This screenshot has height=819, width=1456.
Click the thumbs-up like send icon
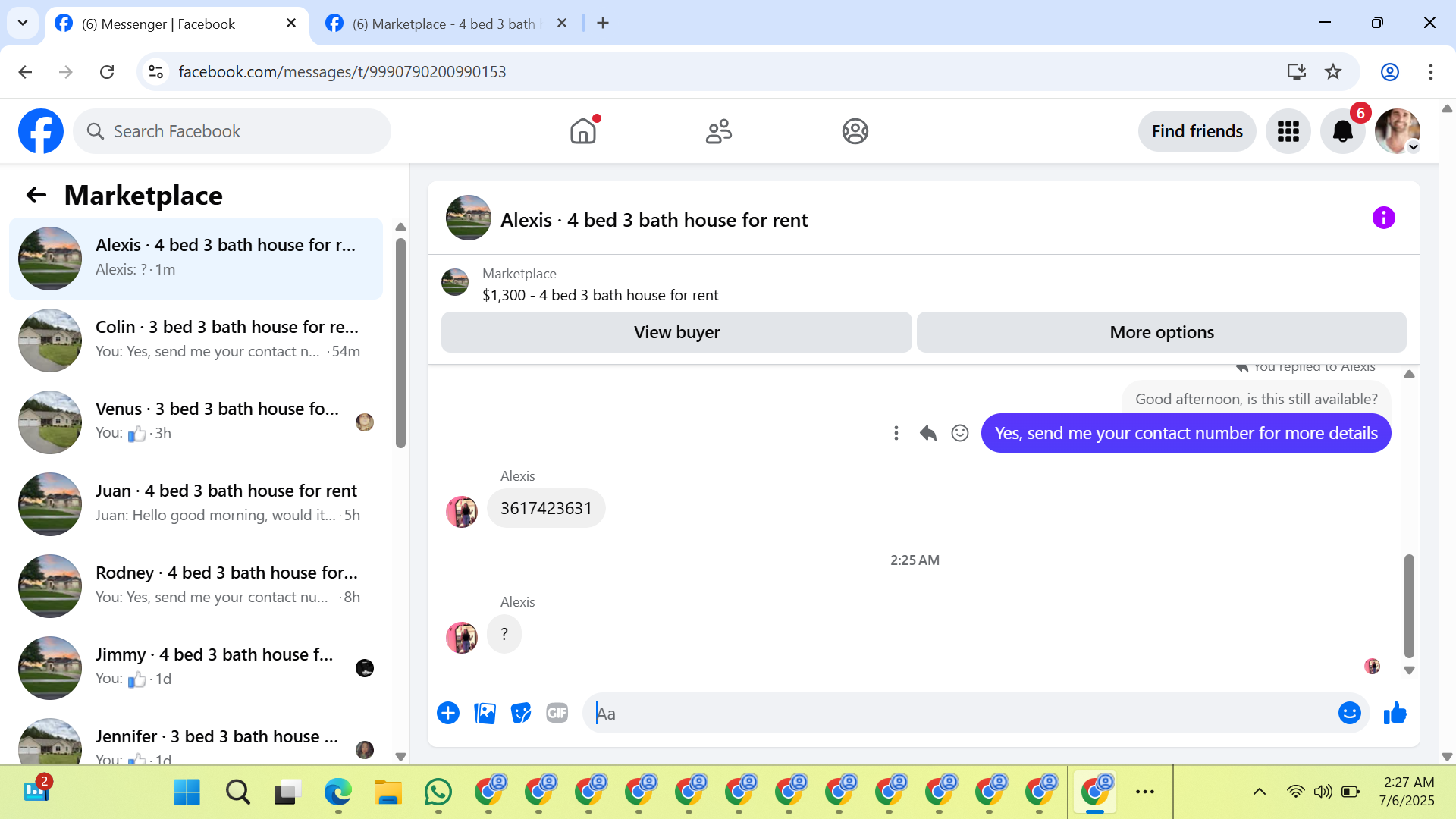click(x=1395, y=714)
